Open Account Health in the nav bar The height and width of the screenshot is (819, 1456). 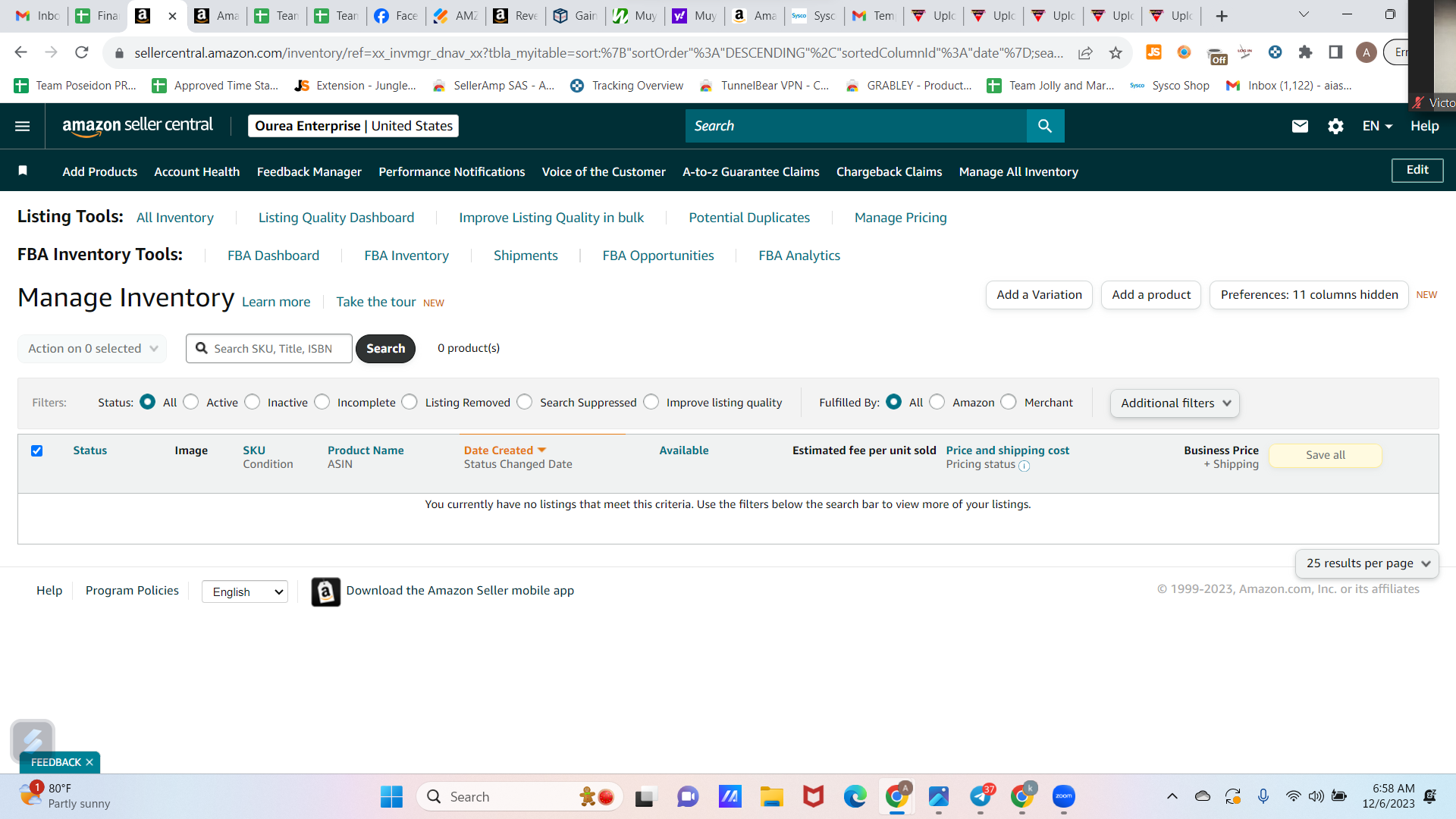197,172
